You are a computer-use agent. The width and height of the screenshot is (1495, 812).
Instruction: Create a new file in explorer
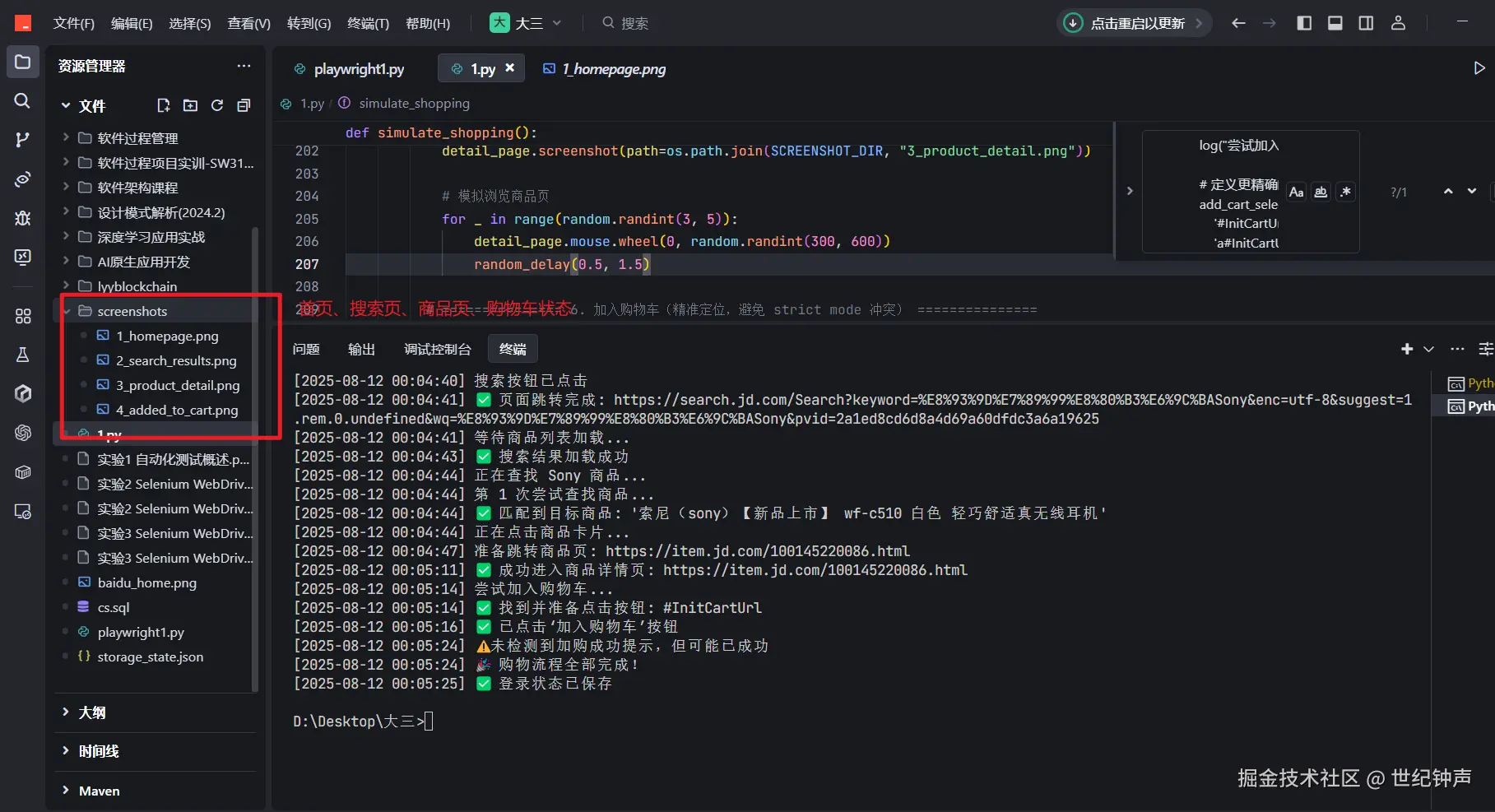(164, 105)
